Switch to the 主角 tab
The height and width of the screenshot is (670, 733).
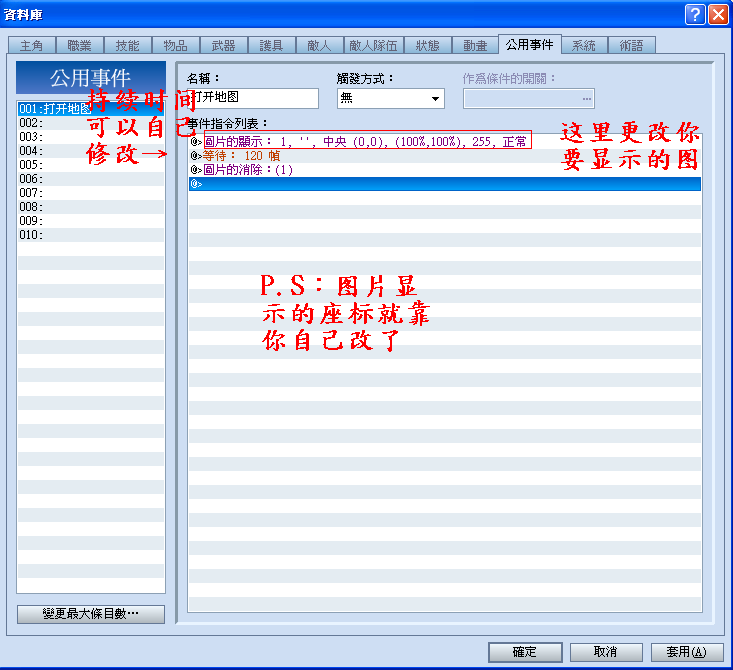[32, 45]
